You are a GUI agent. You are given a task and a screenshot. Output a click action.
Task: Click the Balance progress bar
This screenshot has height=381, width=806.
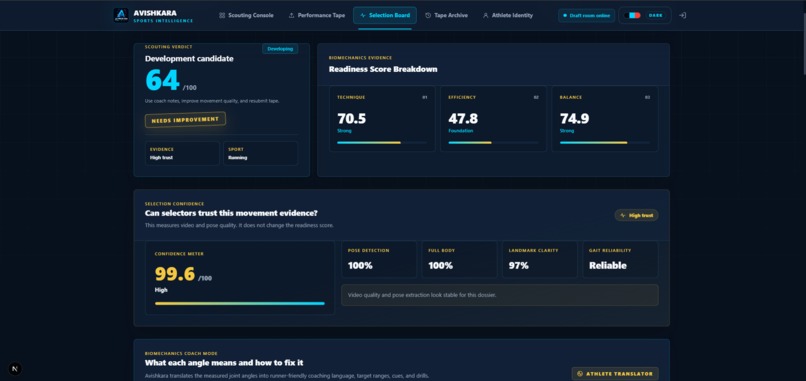605,142
